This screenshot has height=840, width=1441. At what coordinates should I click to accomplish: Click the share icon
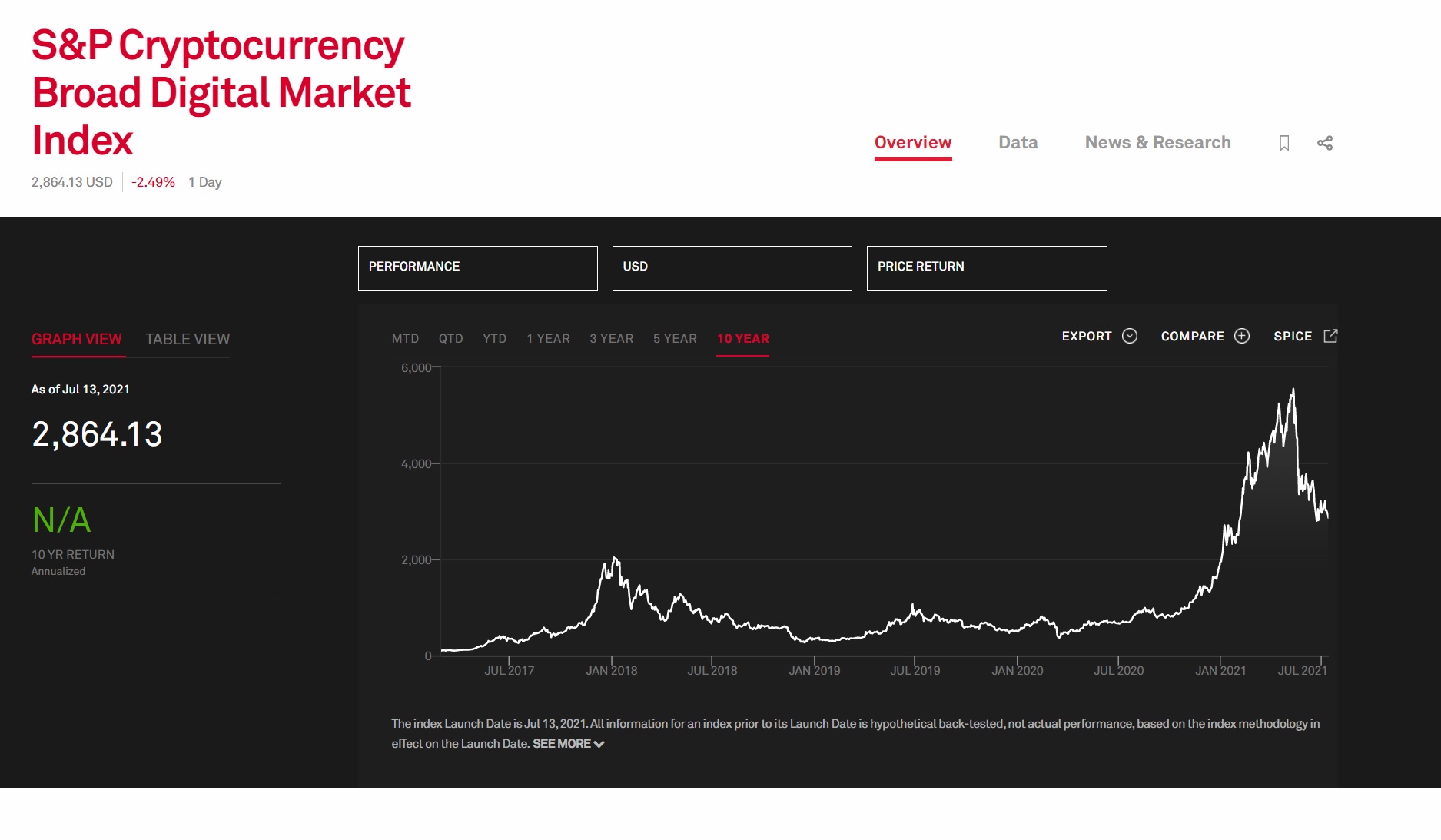(x=1325, y=143)
